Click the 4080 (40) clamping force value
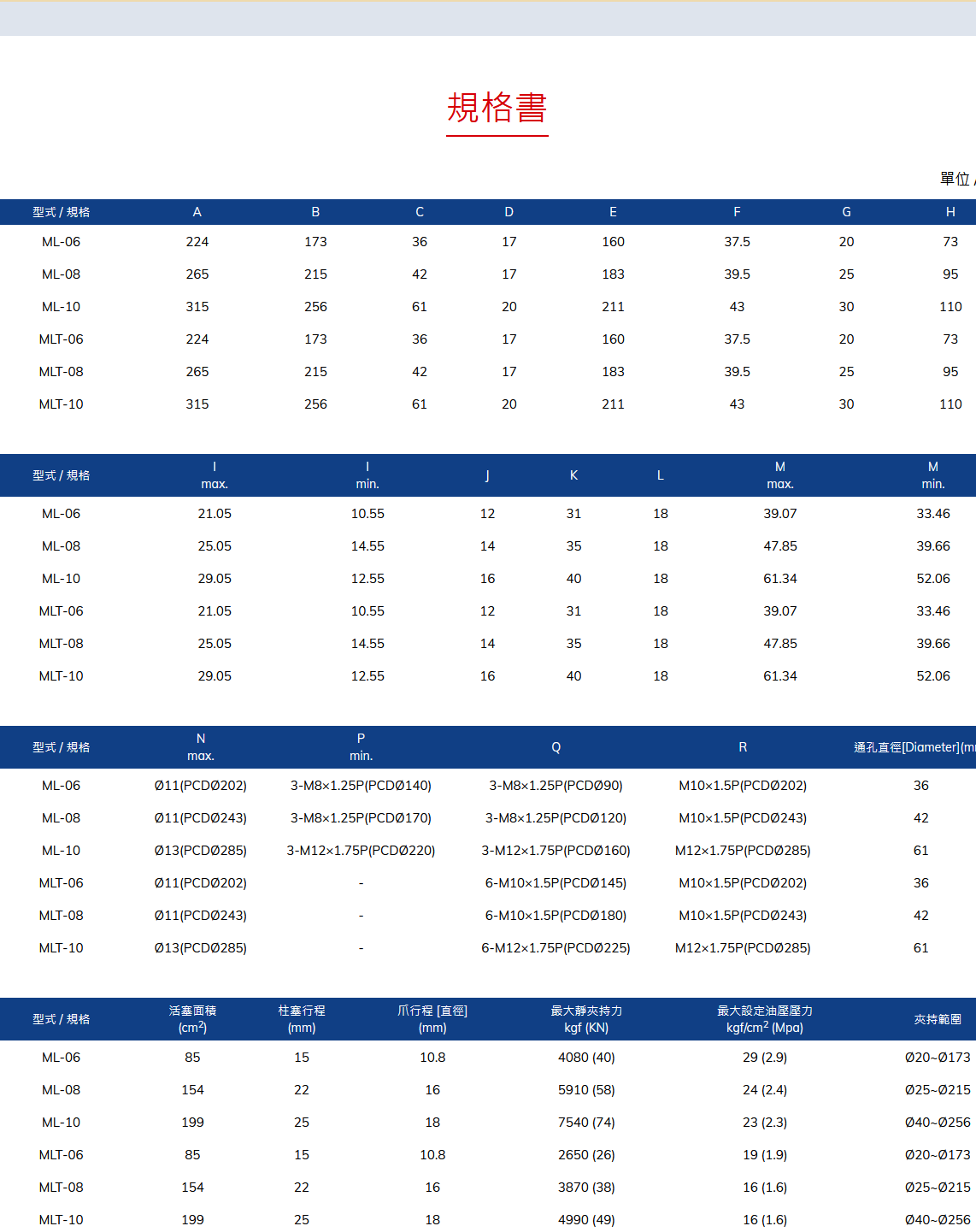 (586, 1058)
